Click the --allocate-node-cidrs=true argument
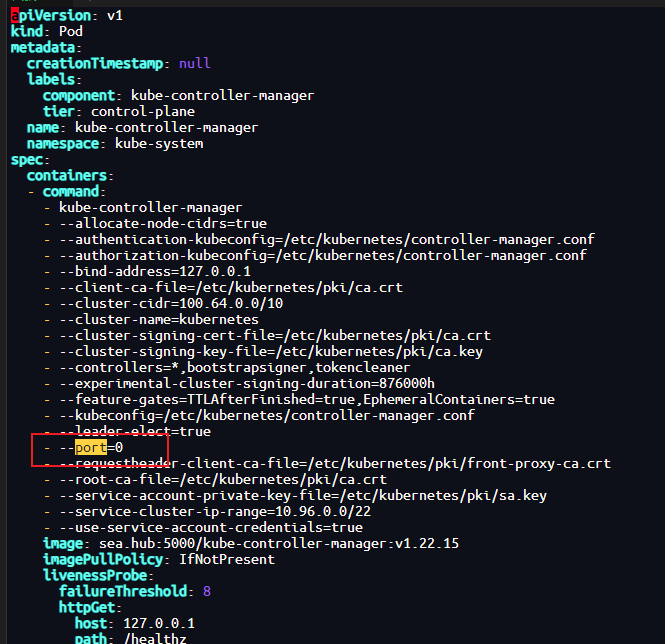This screenshot has width=665, height=644. coord(163,223)
